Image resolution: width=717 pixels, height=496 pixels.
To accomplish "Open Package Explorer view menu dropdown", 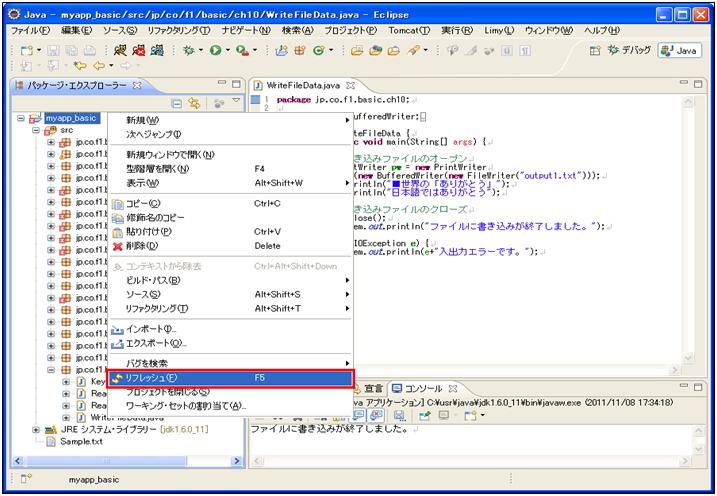I will coord(236,102).
